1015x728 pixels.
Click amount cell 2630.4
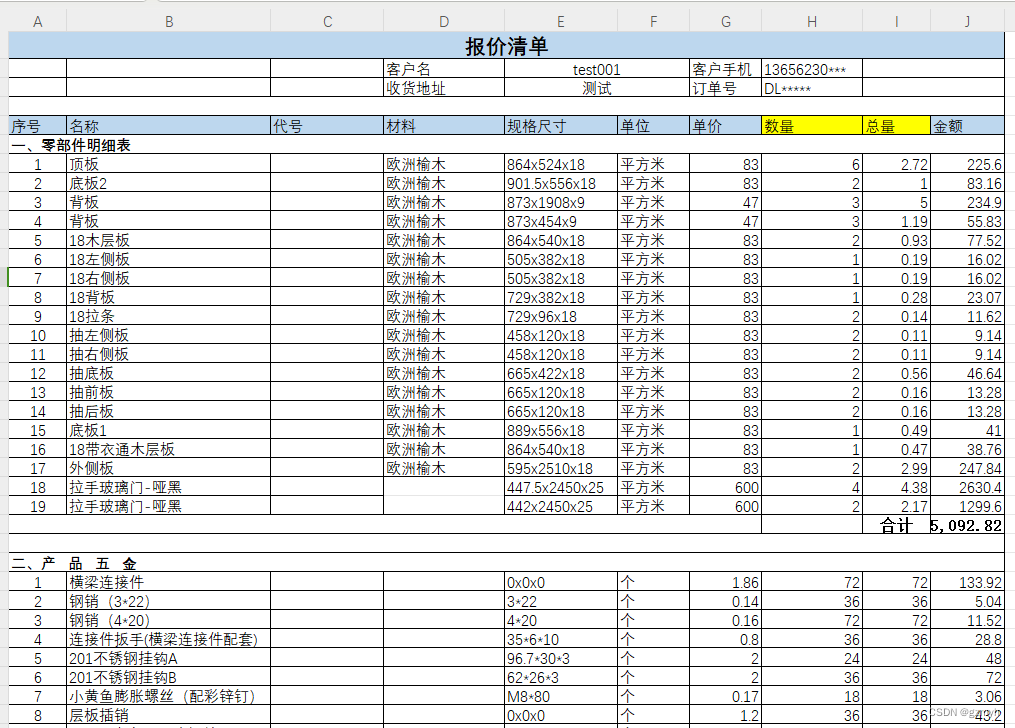pyautogui.click(x=967, y=487)
